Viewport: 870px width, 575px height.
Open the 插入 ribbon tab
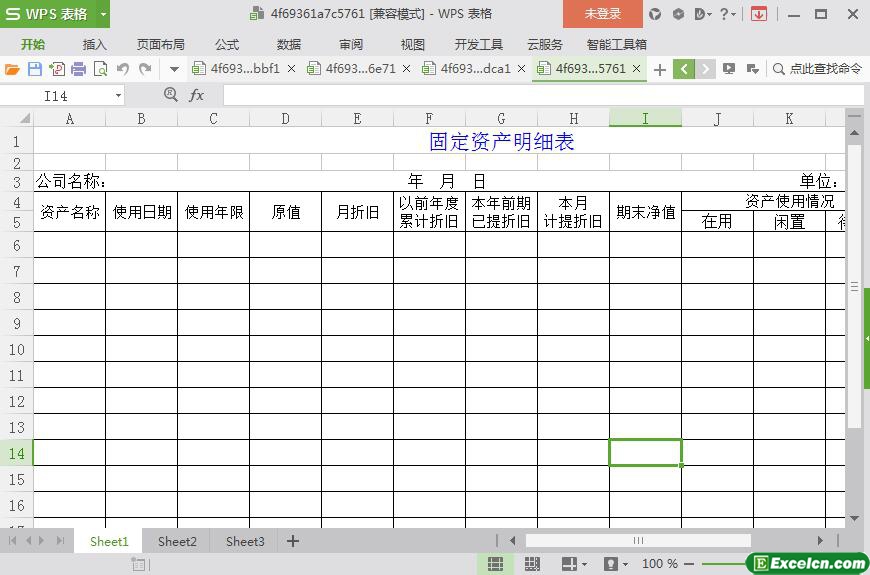[94, 44]
